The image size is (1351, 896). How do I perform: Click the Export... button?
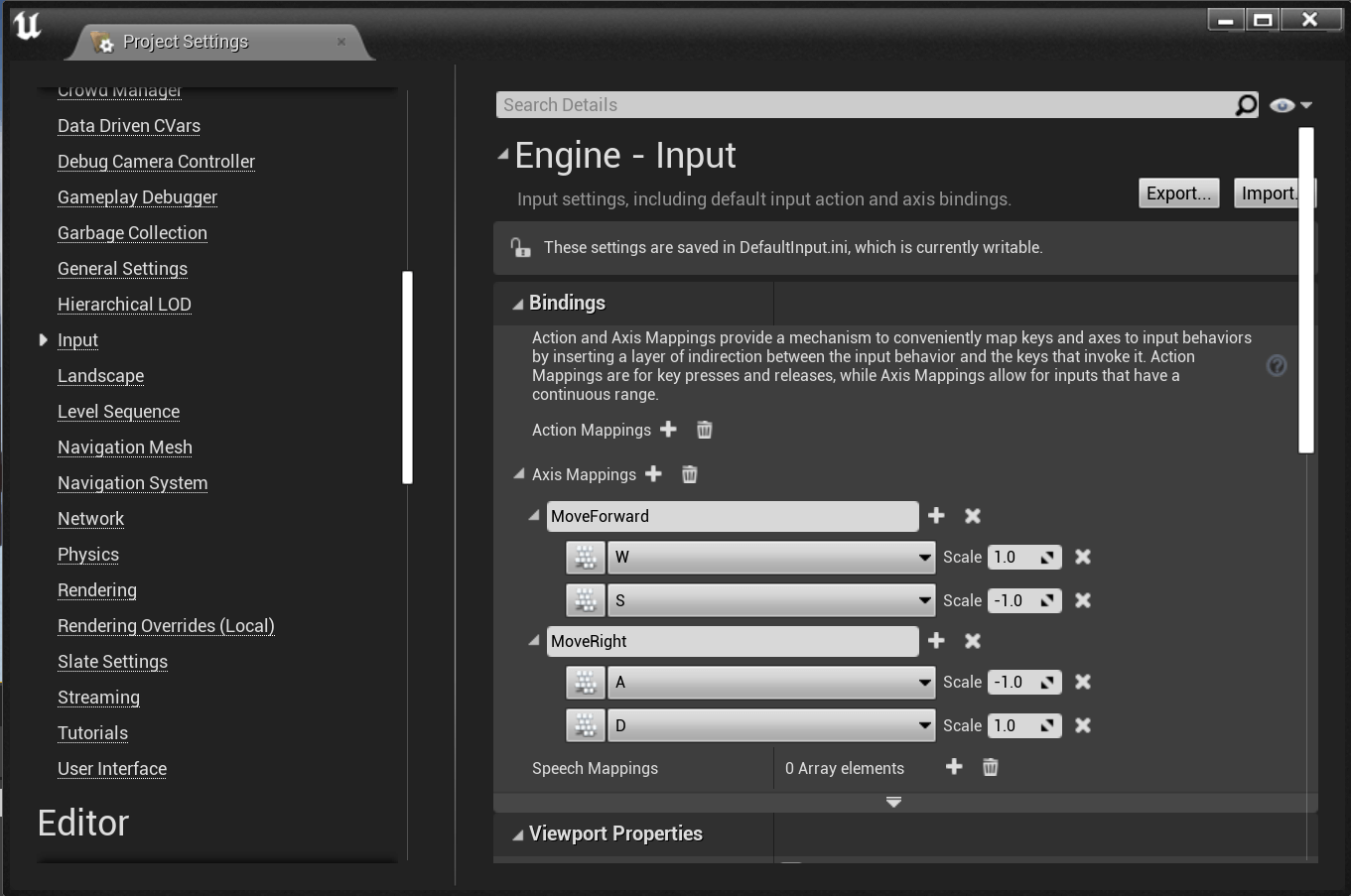(x=1178, y=193)
